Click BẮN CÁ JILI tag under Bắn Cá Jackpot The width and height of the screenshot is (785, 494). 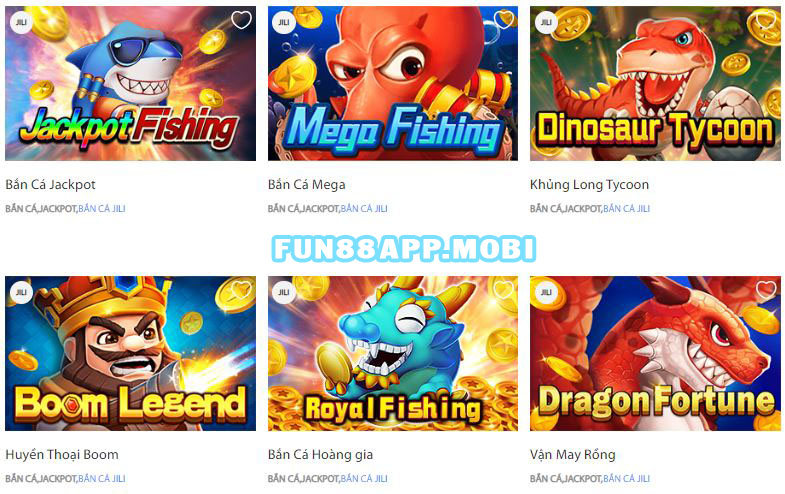pyautogui.click(x=102, y=209)
